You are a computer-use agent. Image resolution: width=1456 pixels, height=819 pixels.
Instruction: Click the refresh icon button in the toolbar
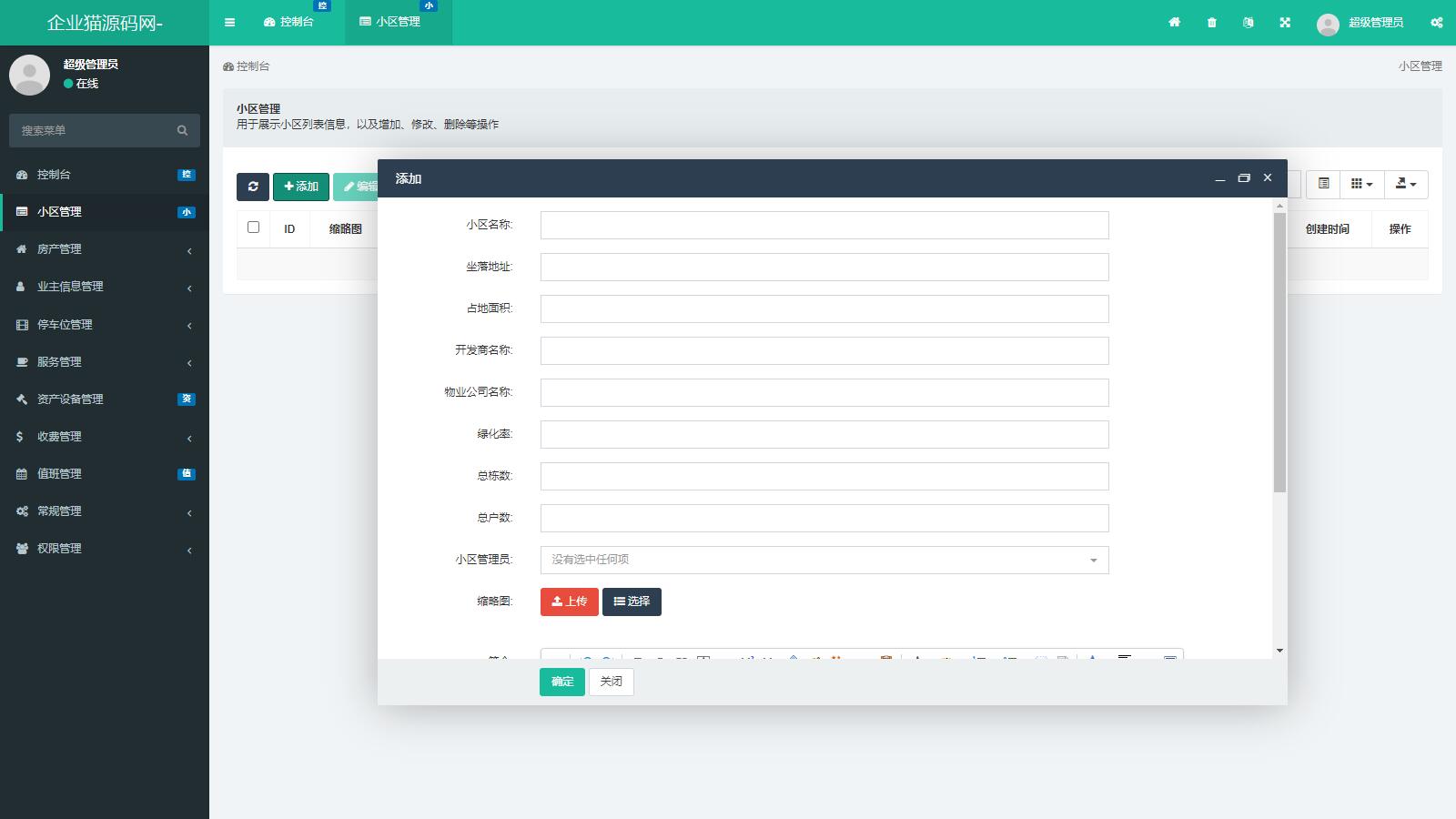pos(253,187)
